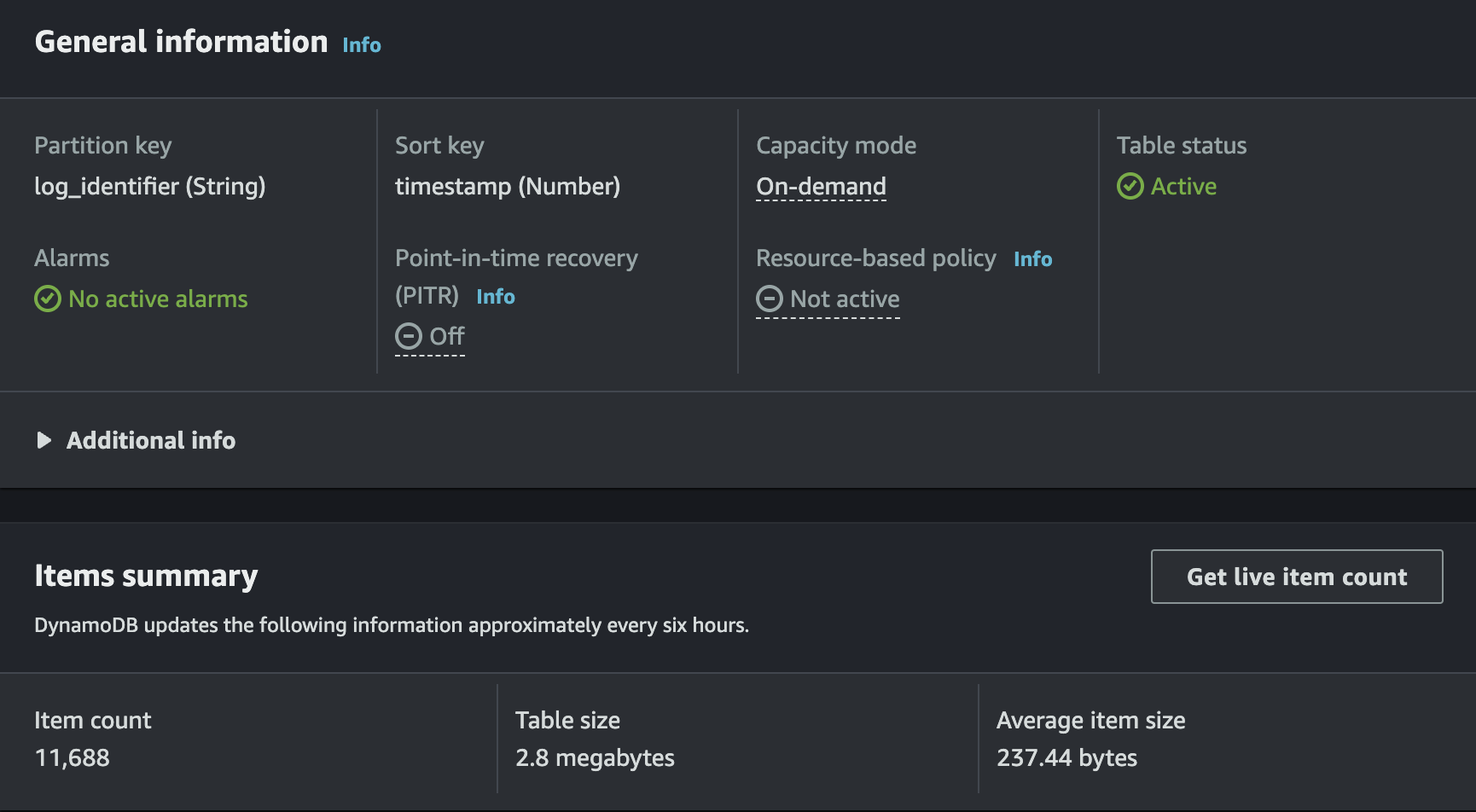
Task: Open Info link beside General information
Action: 362,45
